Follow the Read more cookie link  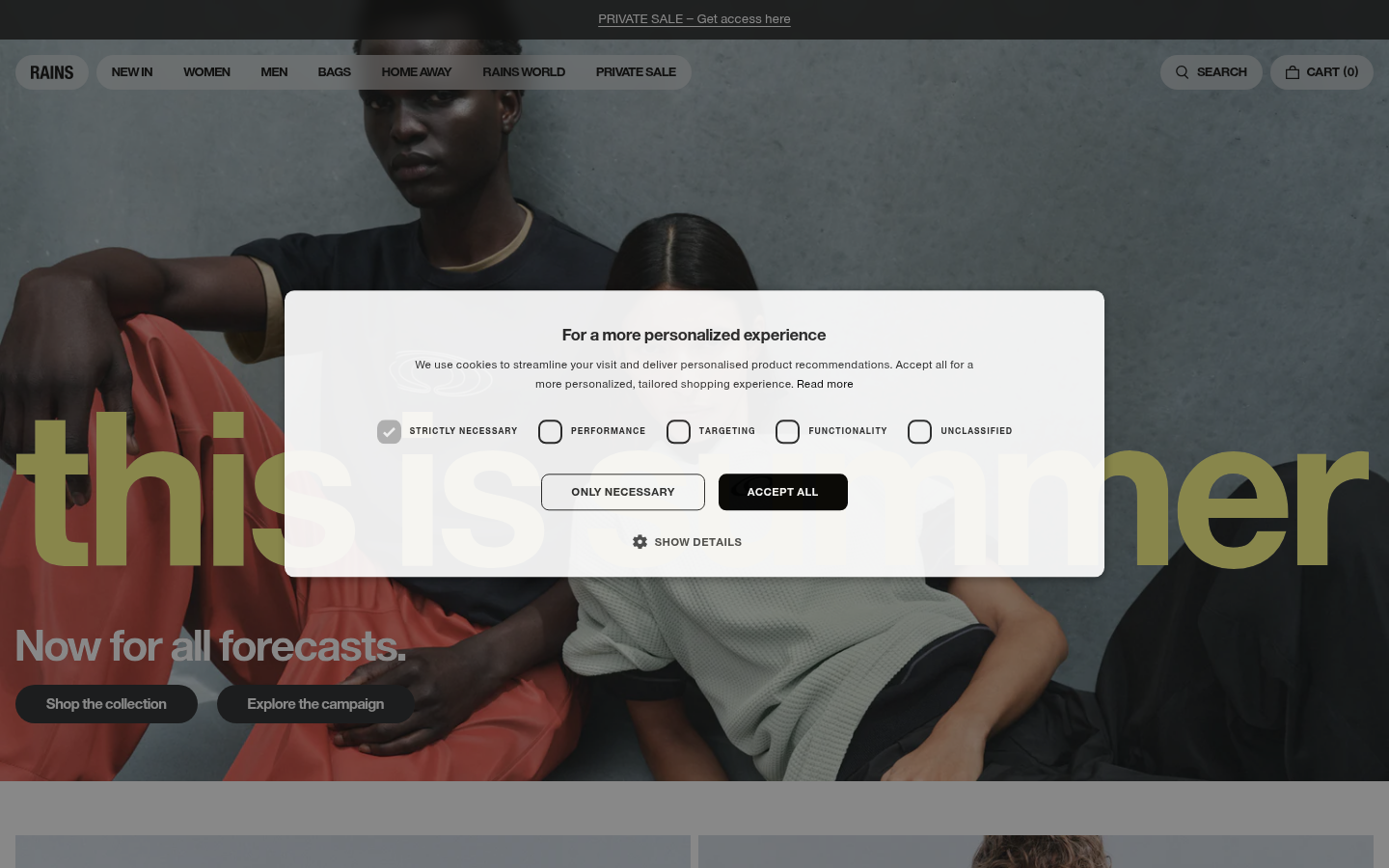pos(825,384)
